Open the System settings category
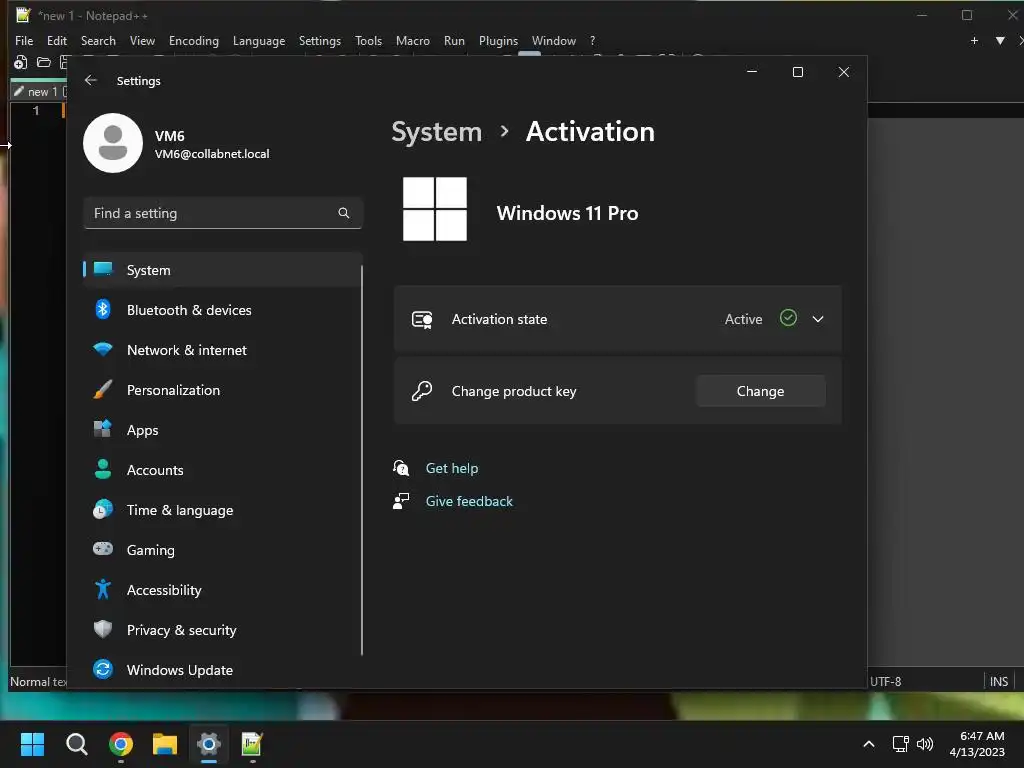 tap(222, 270)
